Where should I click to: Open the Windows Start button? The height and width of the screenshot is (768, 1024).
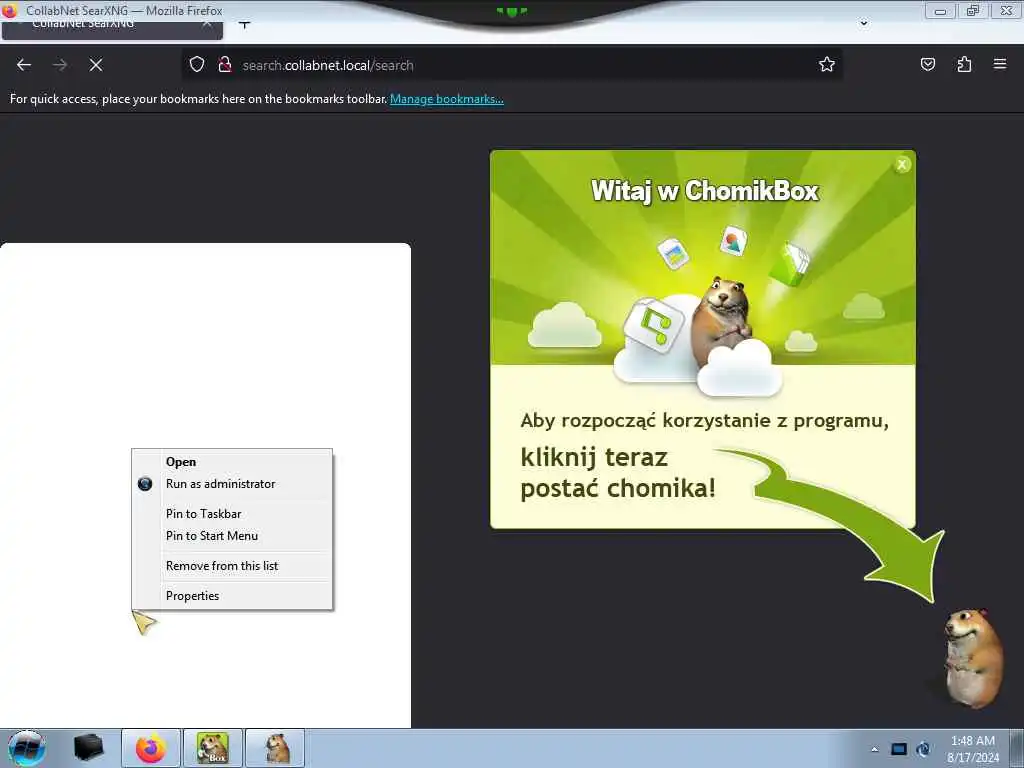pyautogui.click(x=27, y=748)
